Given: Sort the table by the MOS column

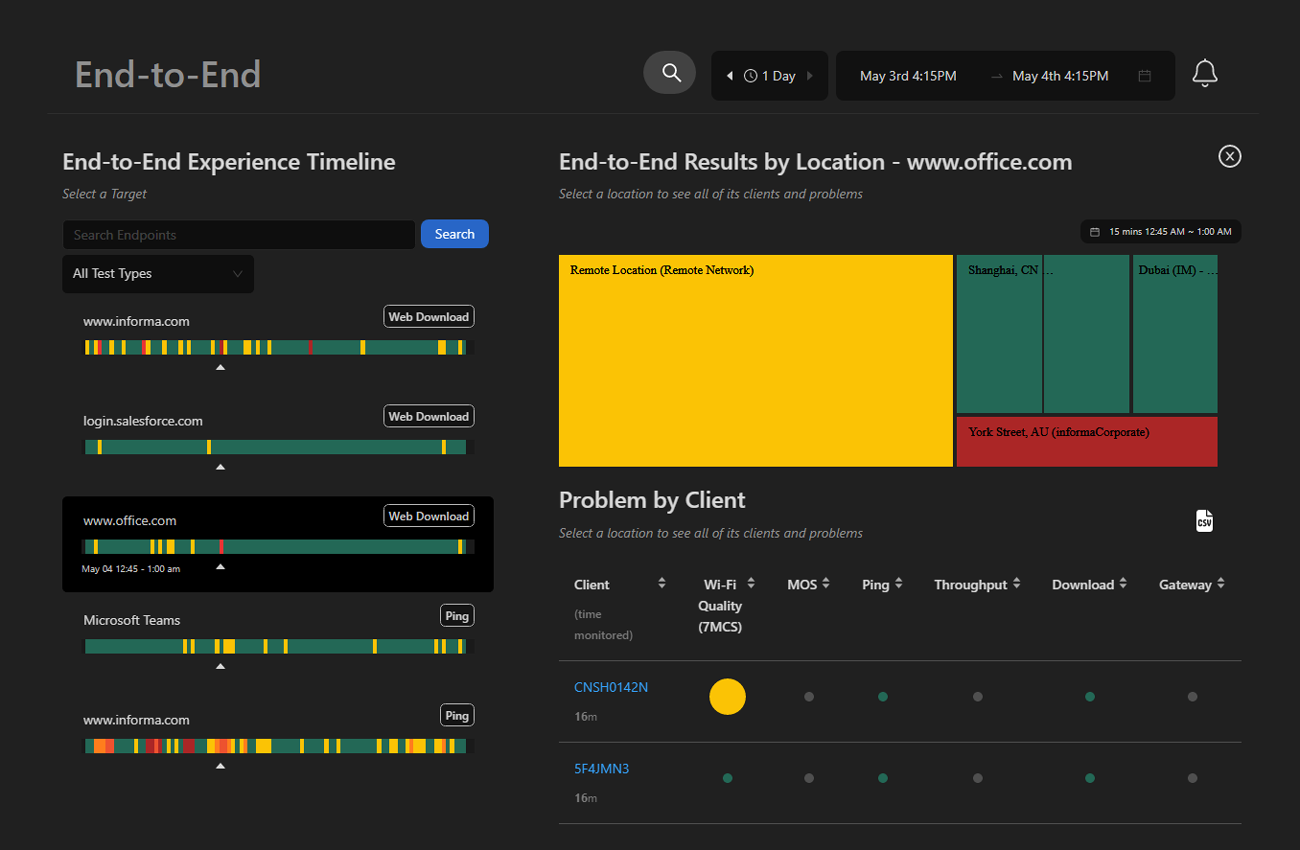Looking at the screenshot, I should [826, 583].
